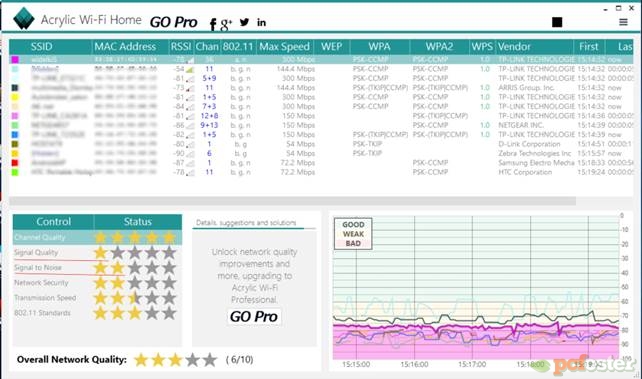Sort by Chan column header
642x379 pixels.
(207, 47)
